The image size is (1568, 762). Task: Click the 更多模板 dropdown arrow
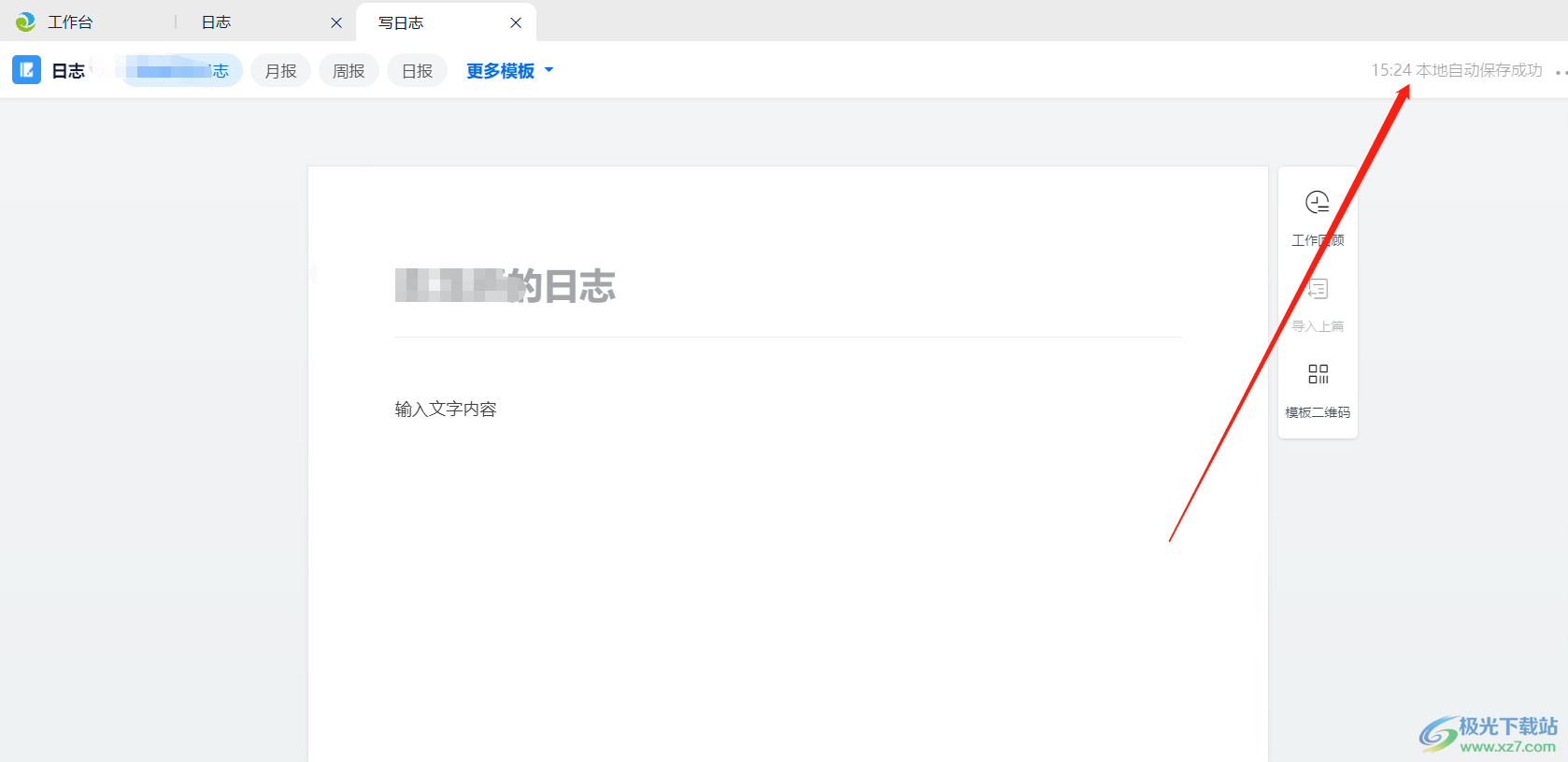(549, 70)
